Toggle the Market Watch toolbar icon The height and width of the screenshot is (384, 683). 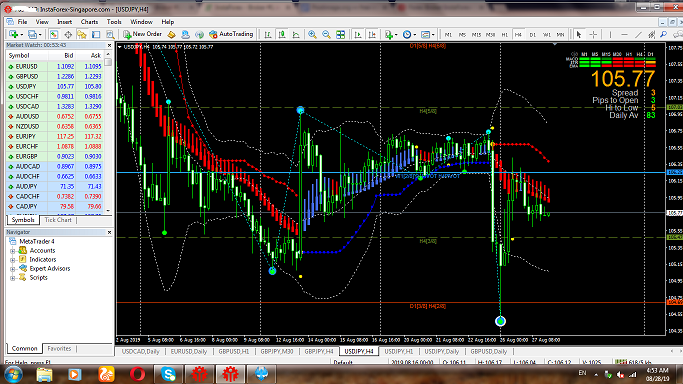pyautogui.click(x=54, y=34)
